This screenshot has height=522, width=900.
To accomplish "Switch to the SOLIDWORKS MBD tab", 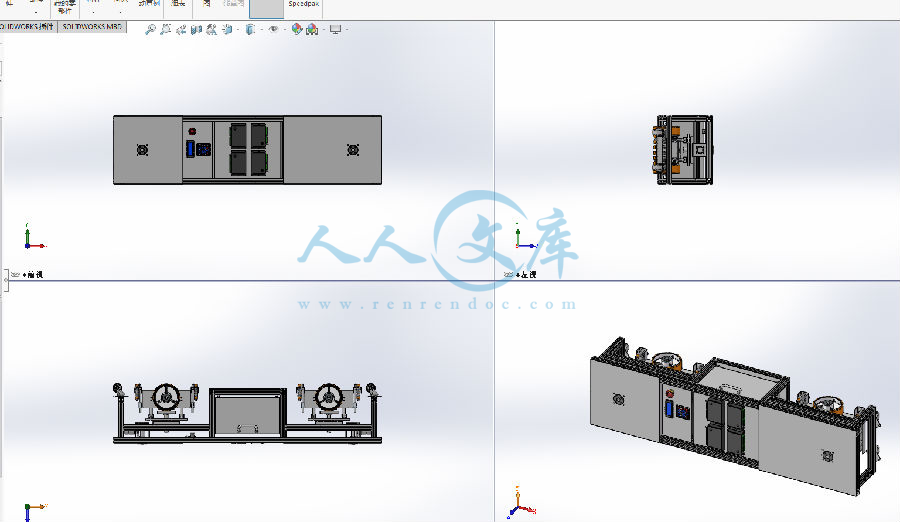I will (x=92, y=26).
